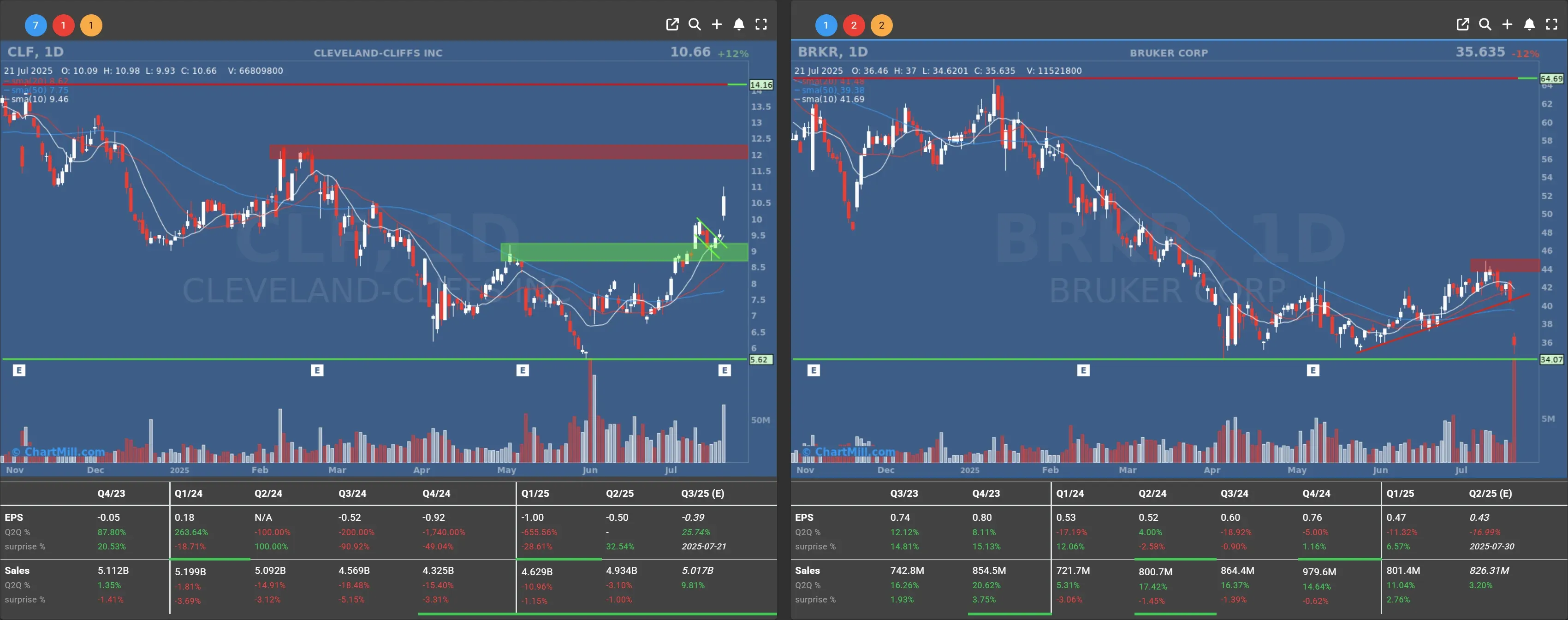Click the BRUKER CORP company name
This screenshot has height=620, width=1568.
pyautogui.click(x=1169, y=53)
